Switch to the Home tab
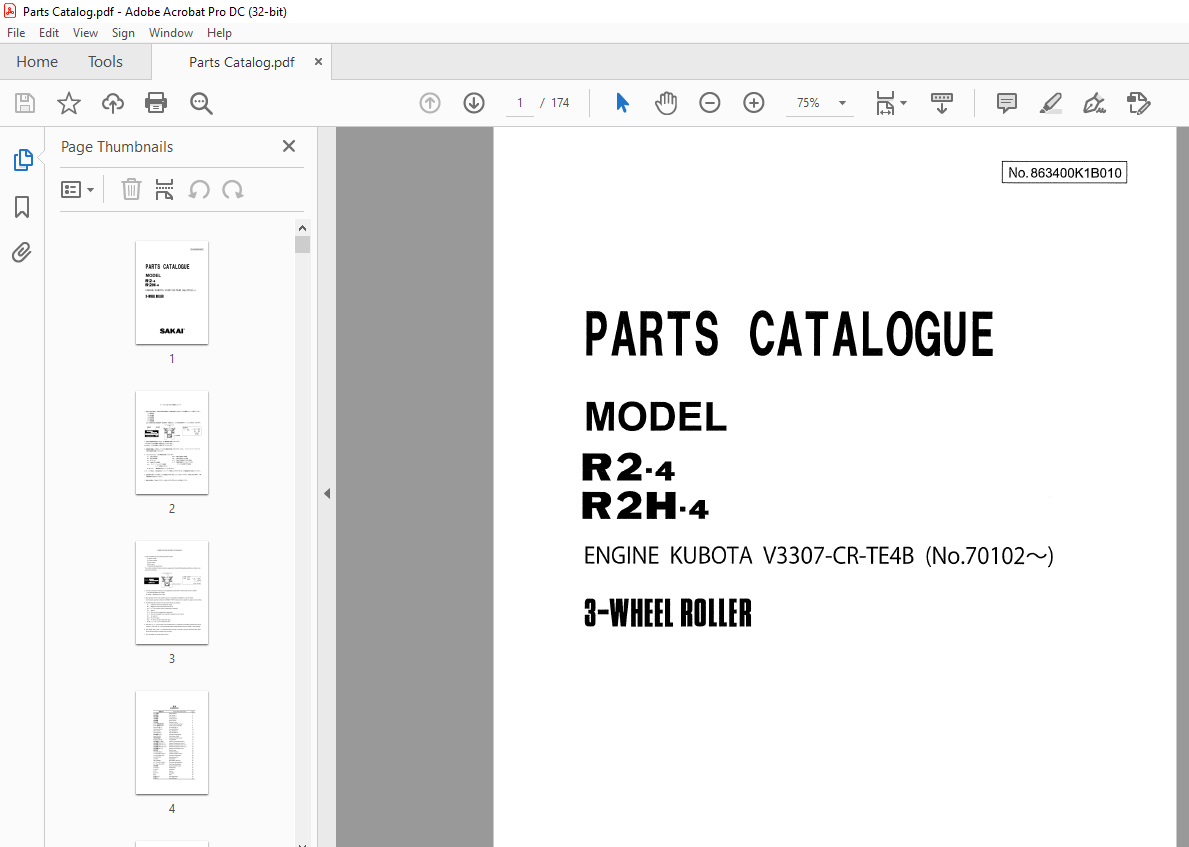Screen dimensions: 1189x847 pyautogui.click(x=36, y=61)
